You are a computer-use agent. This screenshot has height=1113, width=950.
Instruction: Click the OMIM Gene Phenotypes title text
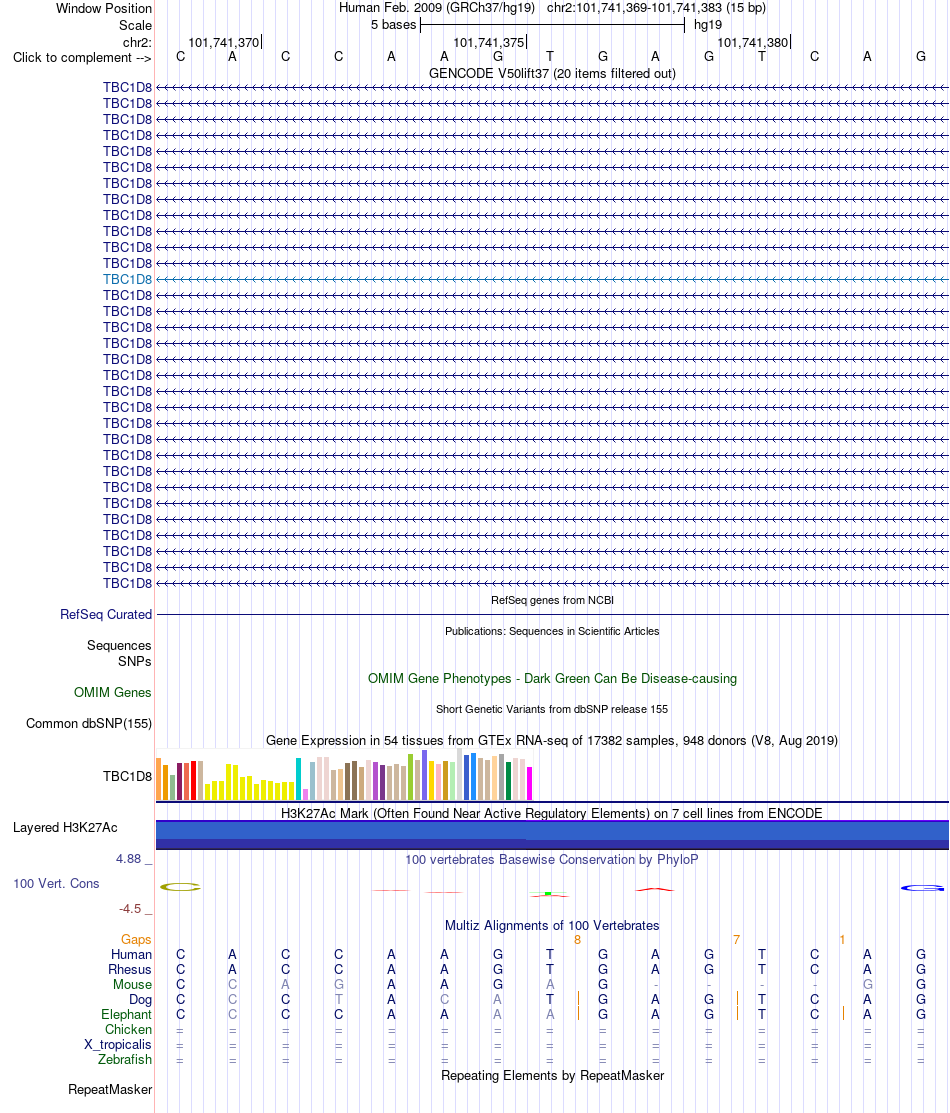(552, 679)
